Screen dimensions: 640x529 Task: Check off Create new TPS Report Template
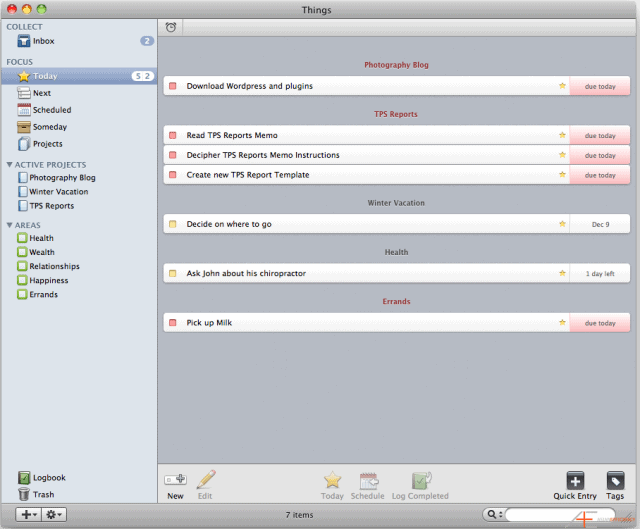(173, 175)
